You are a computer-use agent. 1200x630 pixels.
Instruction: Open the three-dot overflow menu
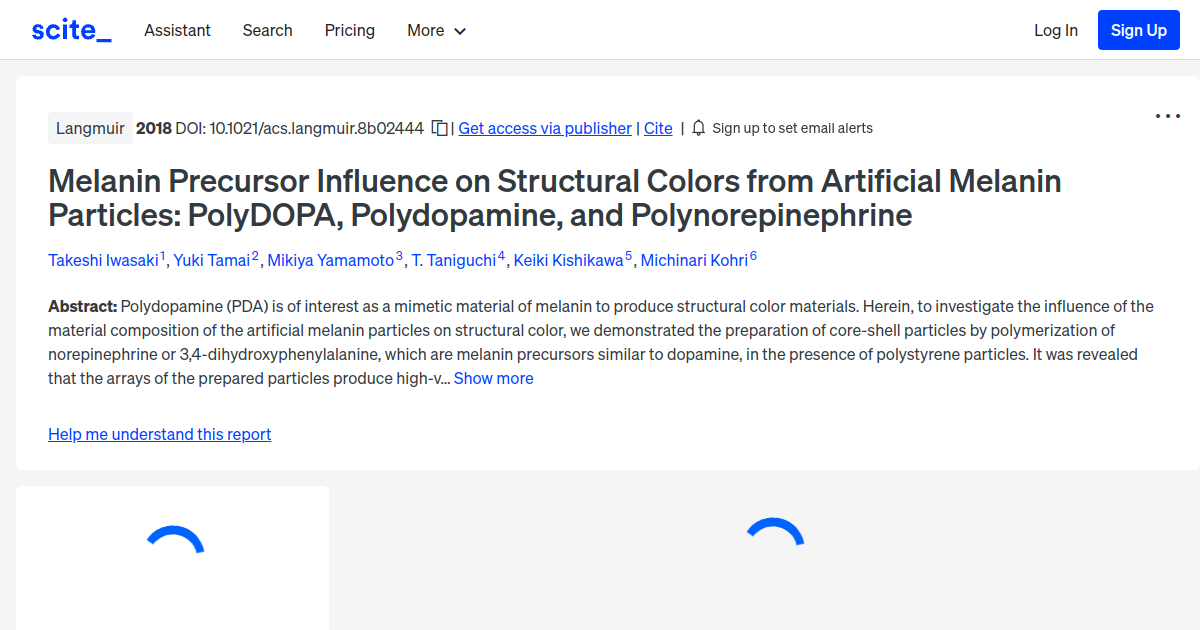pos(1167,116)
